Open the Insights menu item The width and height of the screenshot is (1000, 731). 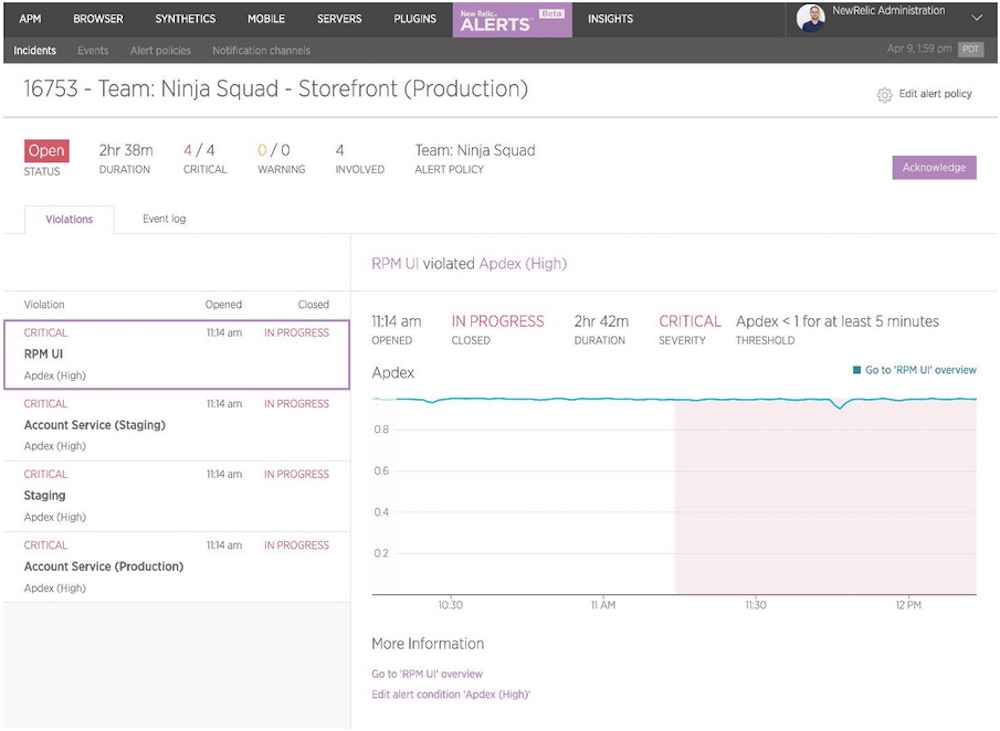coord(610,19)
